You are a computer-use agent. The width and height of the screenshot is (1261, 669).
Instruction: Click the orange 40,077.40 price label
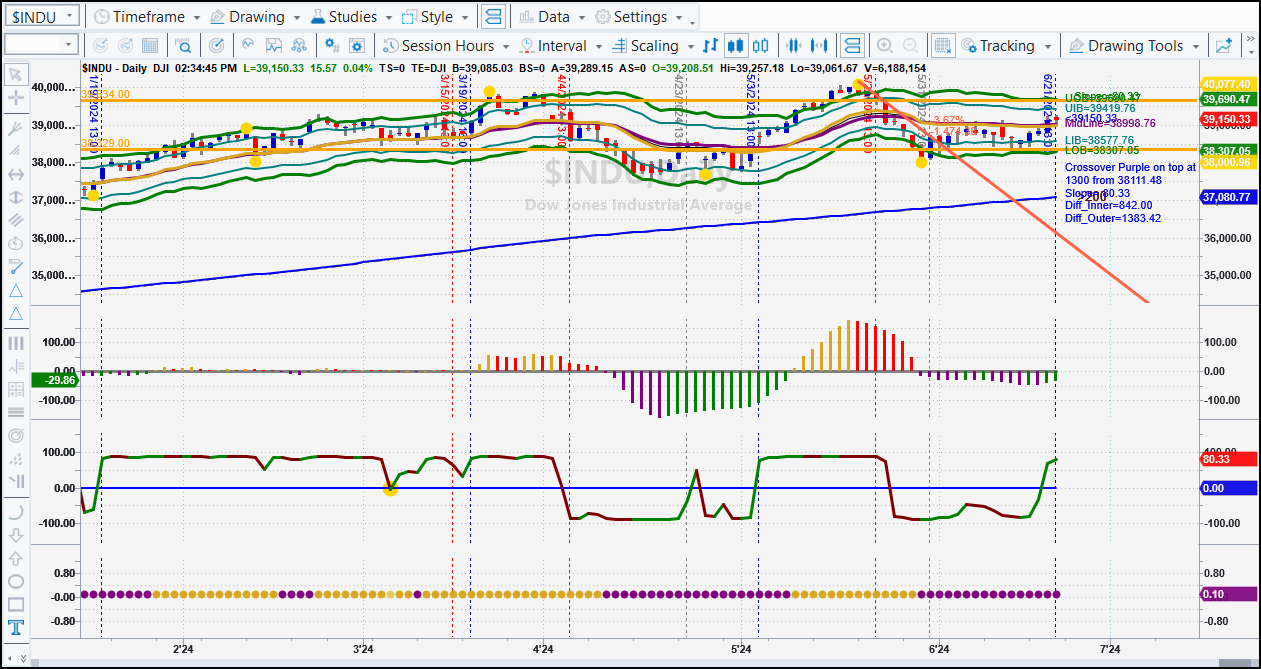[1228, 85]
